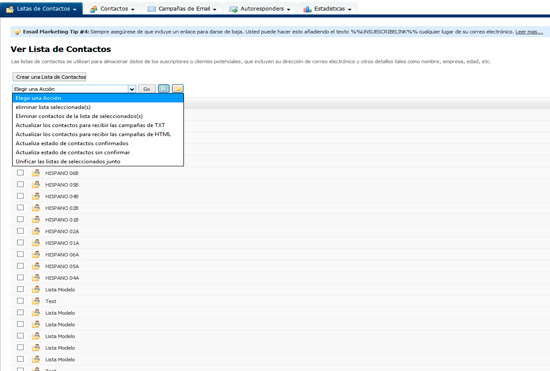Pick update contacts for TXT campaigns option

[x=98, y=125]
